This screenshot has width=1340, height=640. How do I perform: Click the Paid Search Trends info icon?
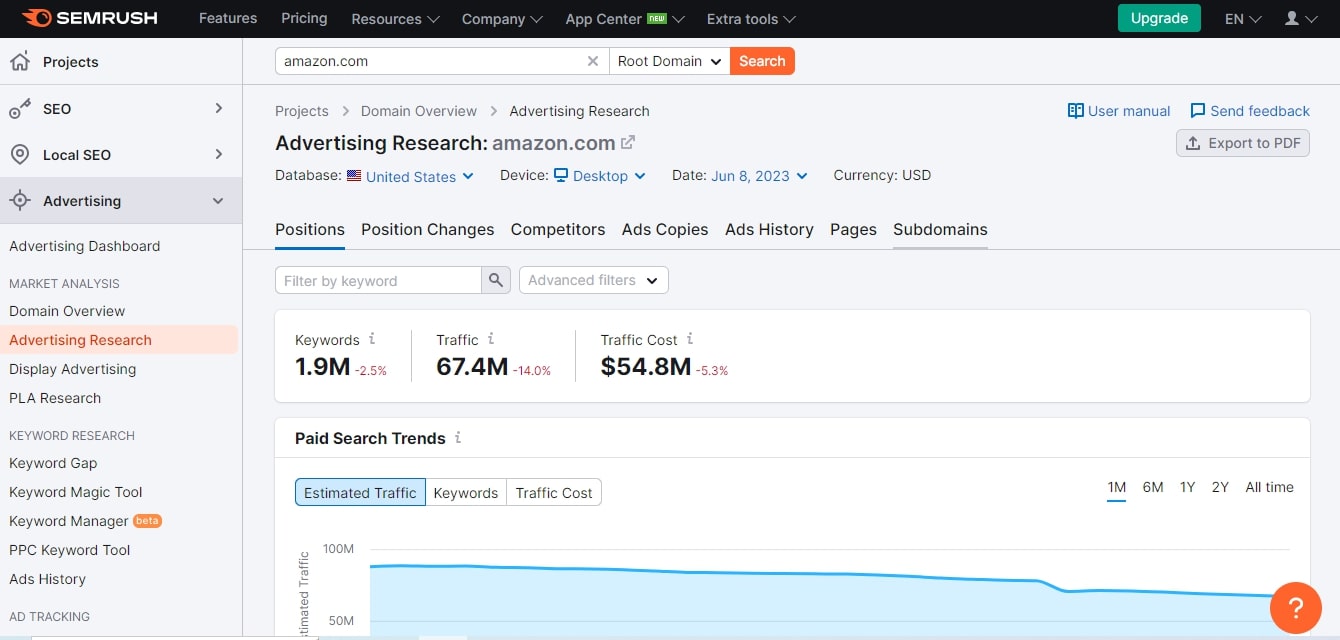[x=458, y=437]
